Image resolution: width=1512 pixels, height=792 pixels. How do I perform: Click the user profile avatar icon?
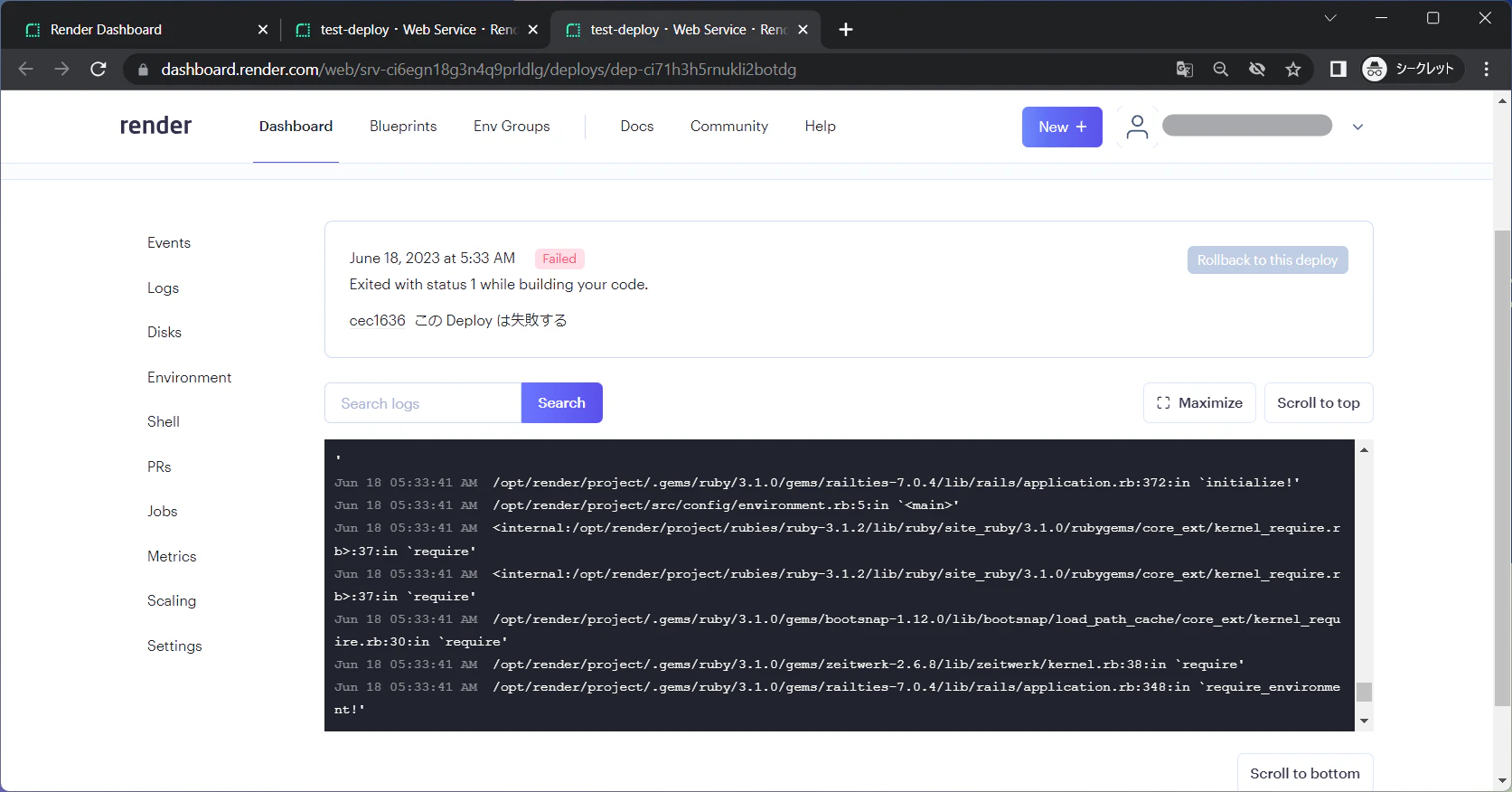[1137, 127]
